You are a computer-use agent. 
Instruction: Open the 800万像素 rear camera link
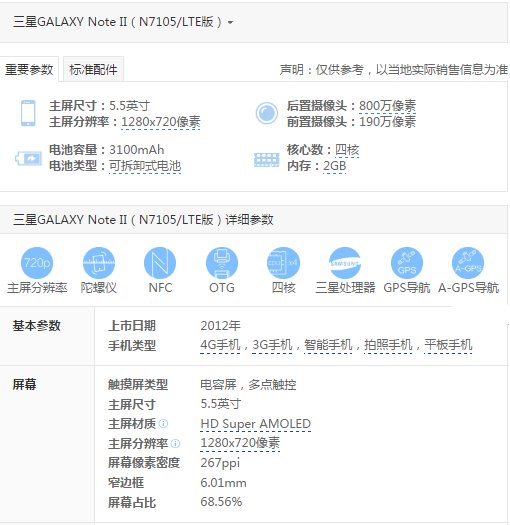pos(387,106)
